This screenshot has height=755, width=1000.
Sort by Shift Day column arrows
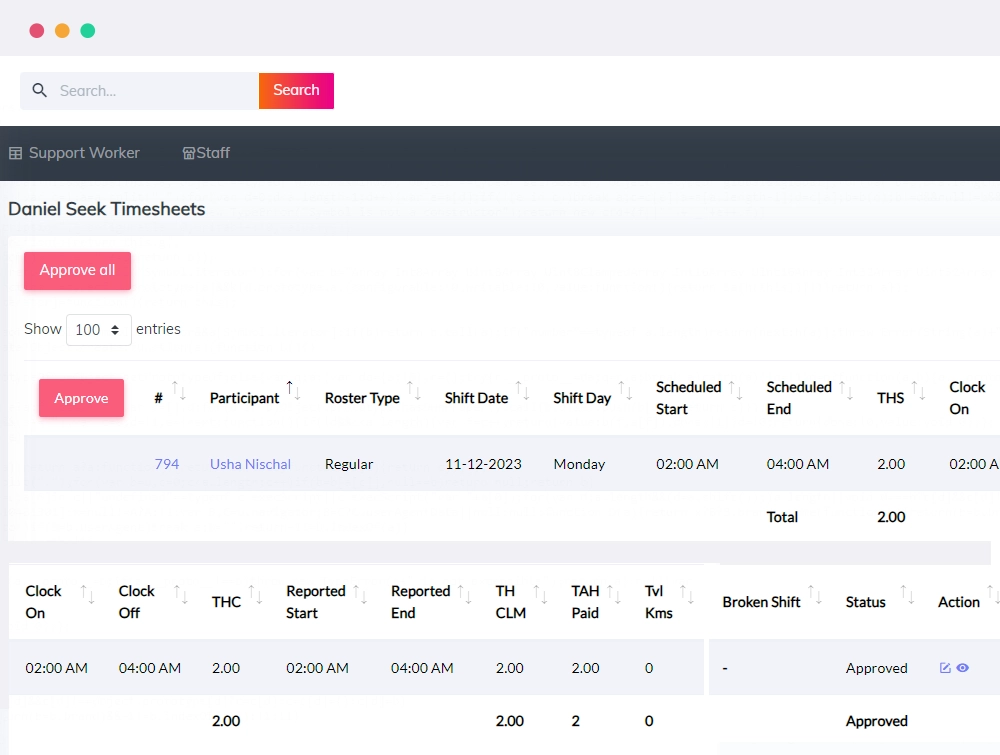pos(625,391)
